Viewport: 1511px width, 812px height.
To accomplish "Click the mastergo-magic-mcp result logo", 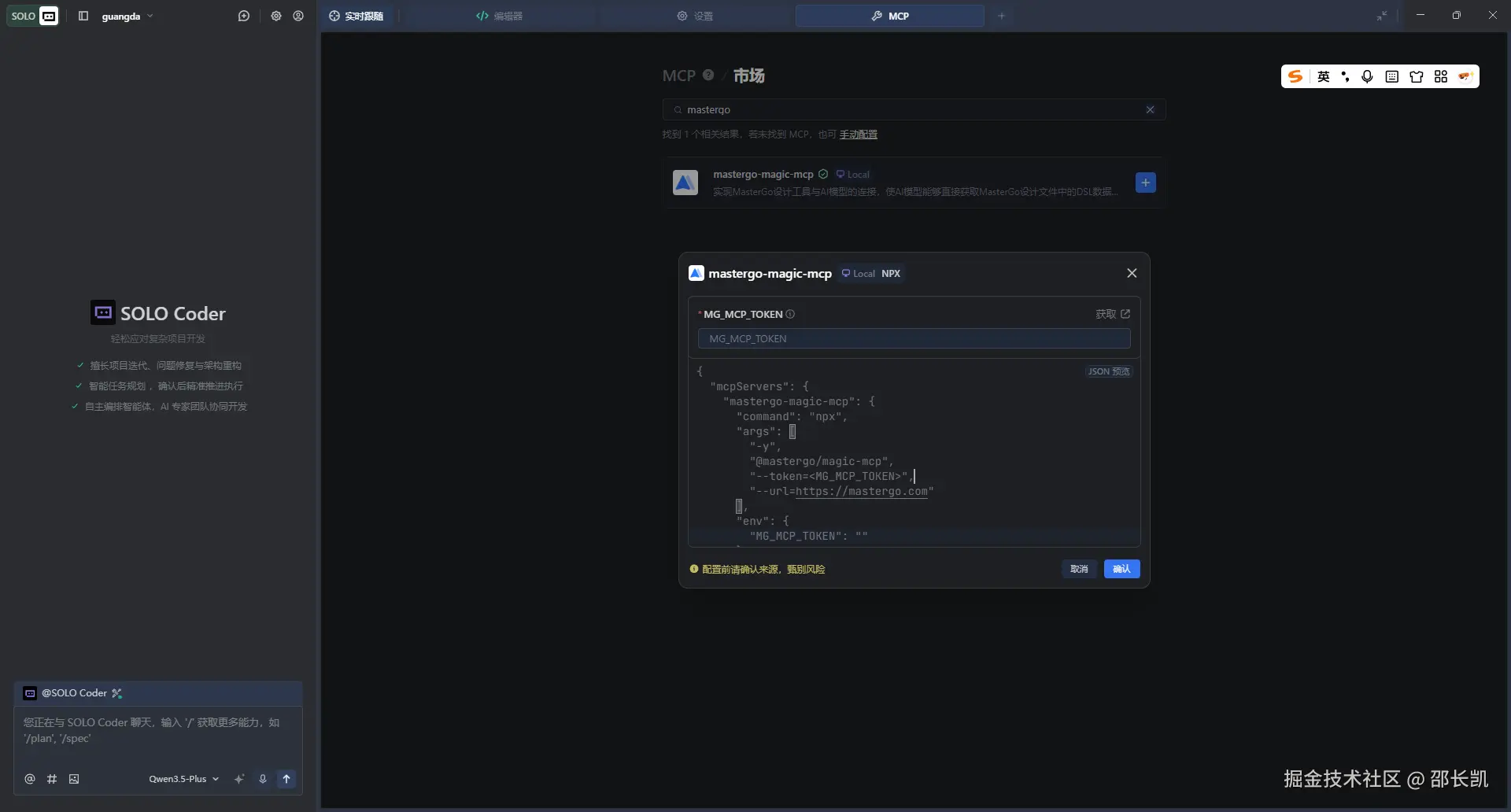I will tap(685, 183).
